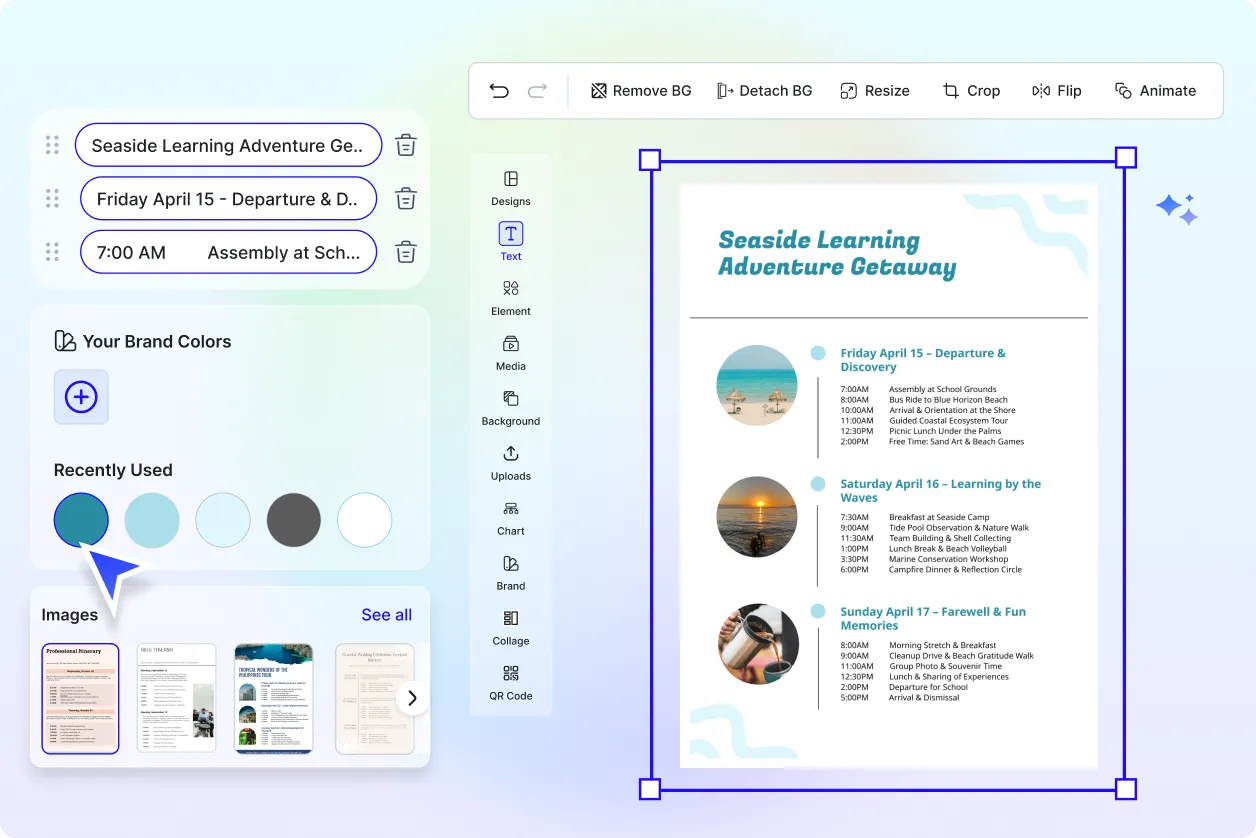Open the Media panel
The width and height of the screenshot is (1256, 838).
pyautogui.click(x=510, y=353)
